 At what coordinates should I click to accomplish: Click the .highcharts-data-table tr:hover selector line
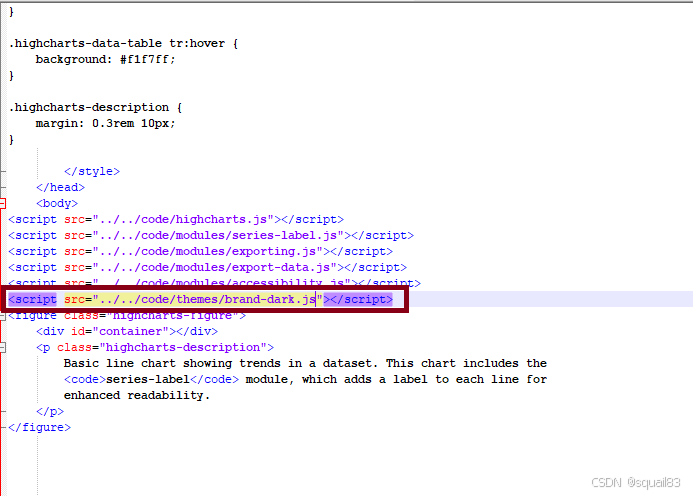click(123, 43)
